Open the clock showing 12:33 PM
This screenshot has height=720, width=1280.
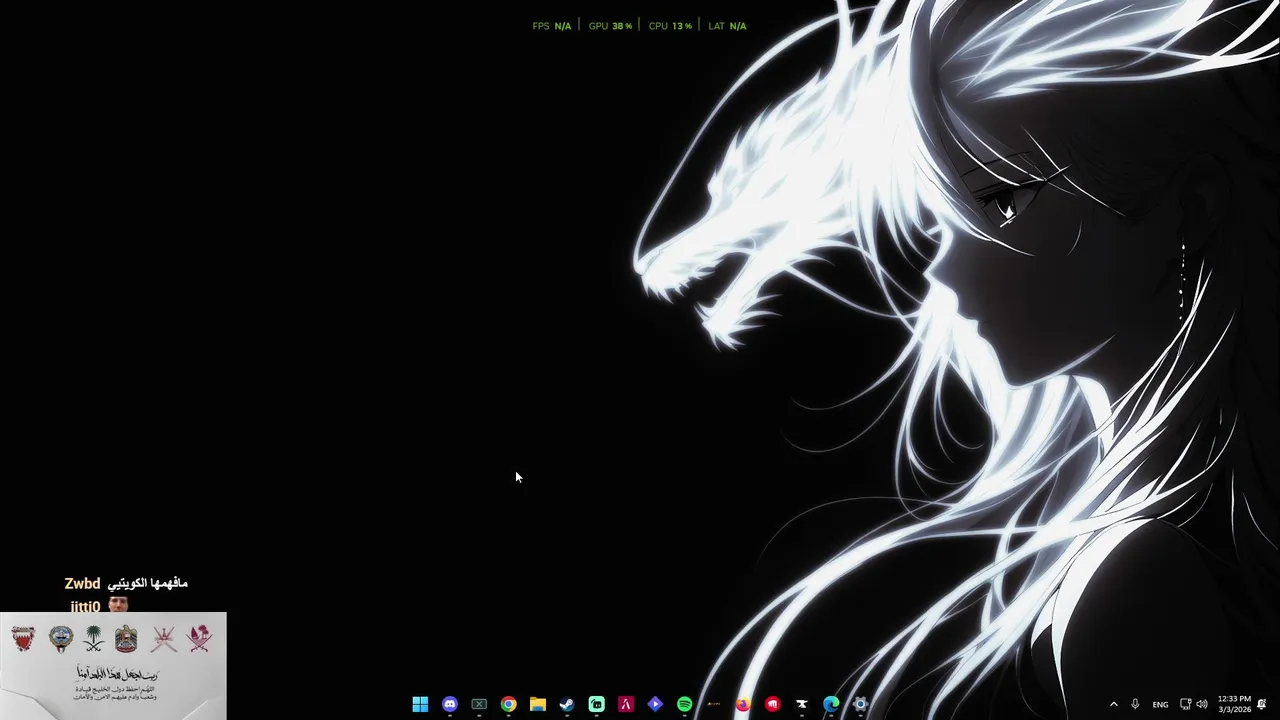point(1234,704)
